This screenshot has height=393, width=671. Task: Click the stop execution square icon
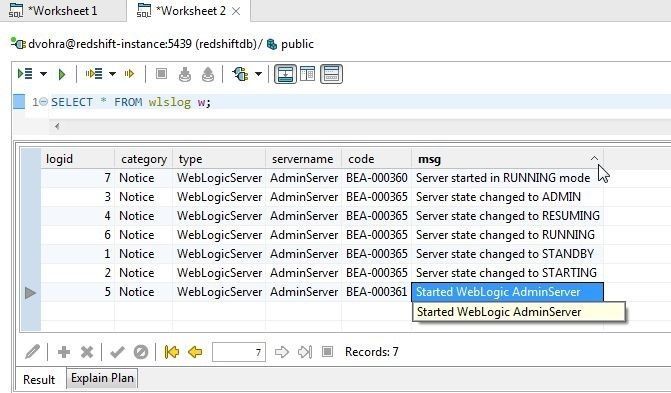click(161, 74)
